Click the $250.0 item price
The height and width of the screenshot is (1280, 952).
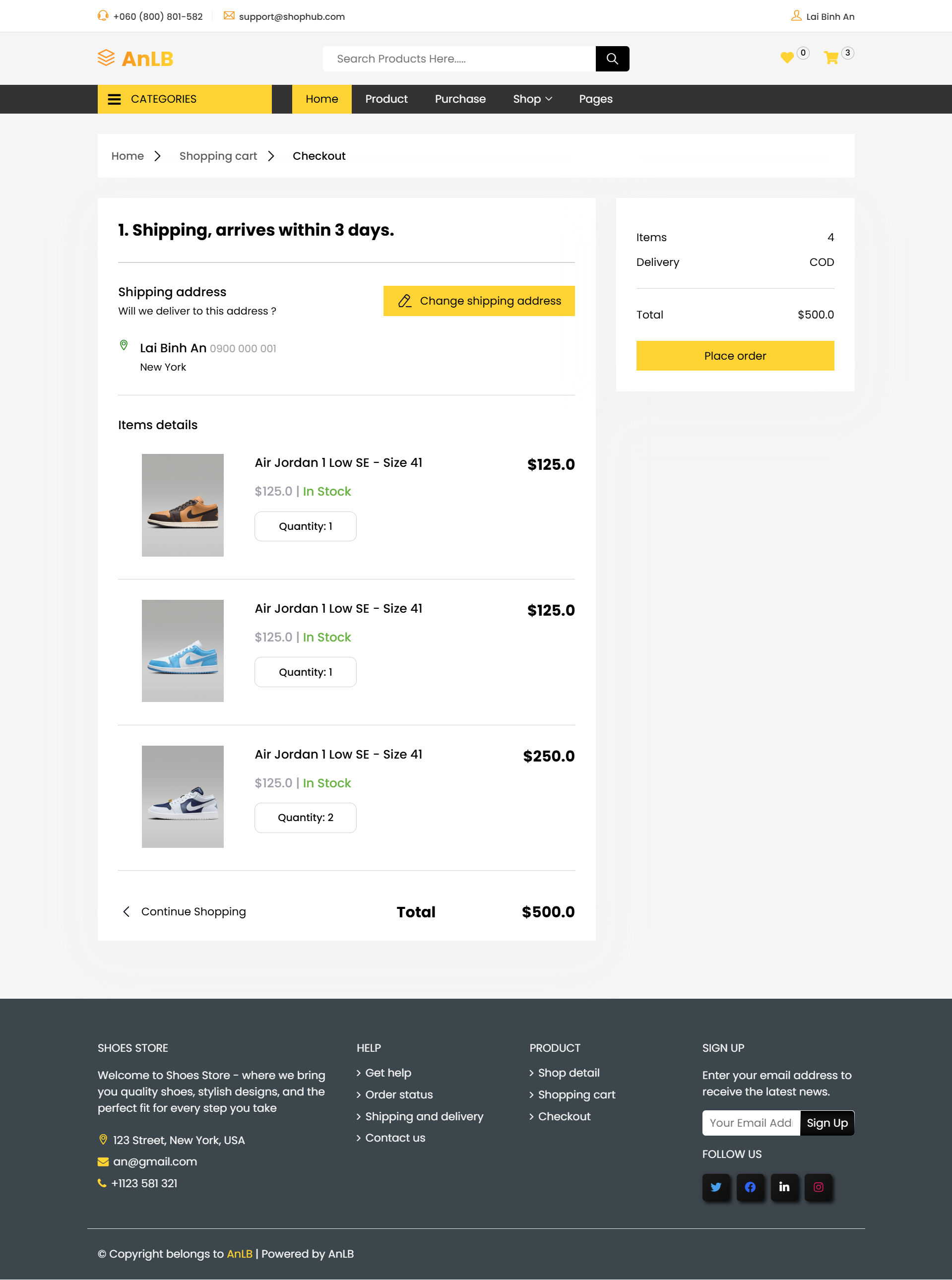549,756
